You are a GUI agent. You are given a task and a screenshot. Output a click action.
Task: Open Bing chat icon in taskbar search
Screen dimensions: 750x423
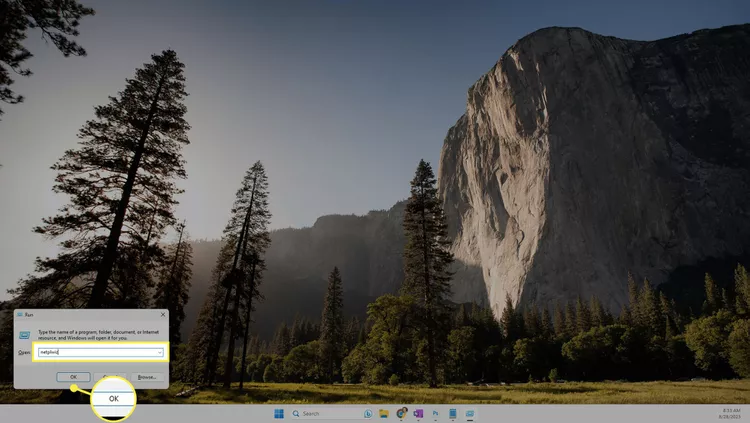click(368, 413)
